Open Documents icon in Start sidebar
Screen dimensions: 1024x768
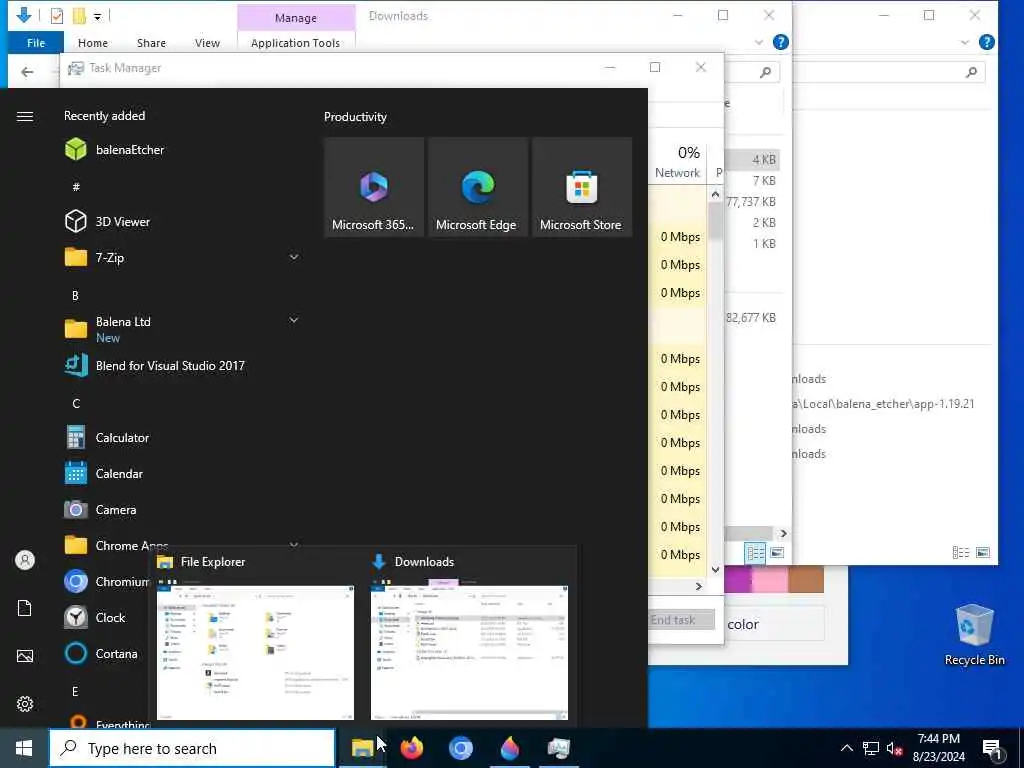(25, 608)
